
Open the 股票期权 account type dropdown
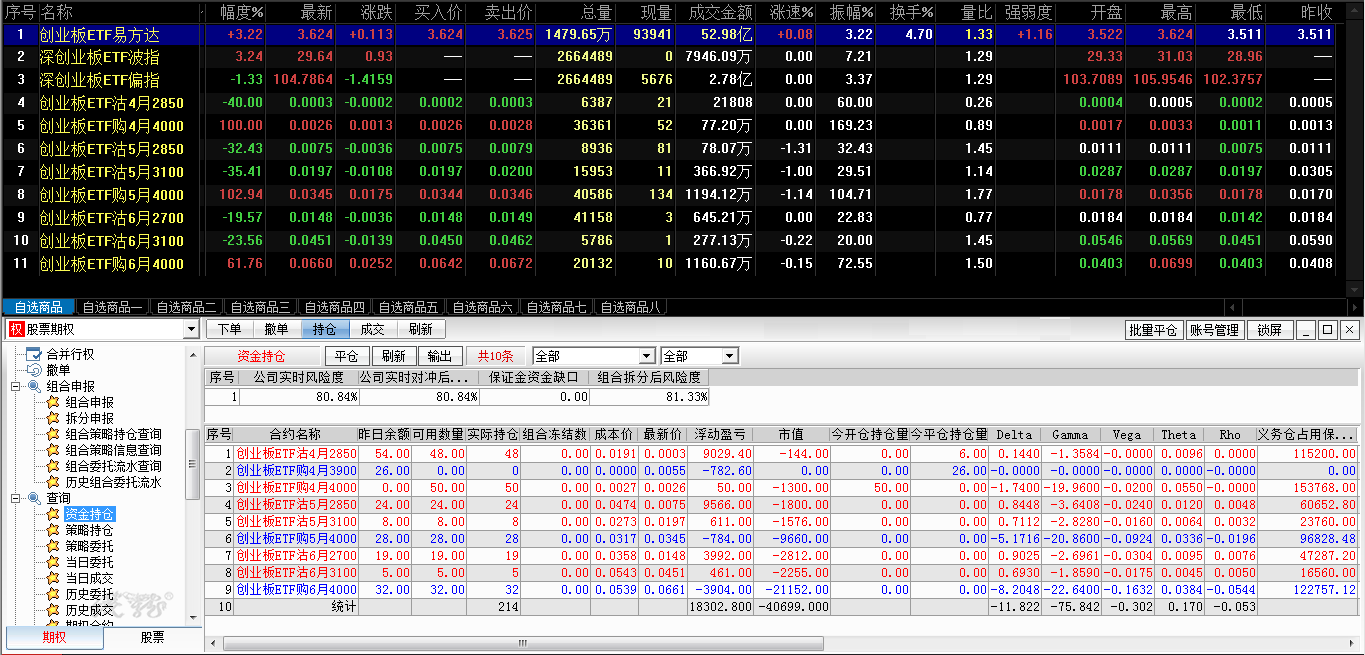point(191,329)
